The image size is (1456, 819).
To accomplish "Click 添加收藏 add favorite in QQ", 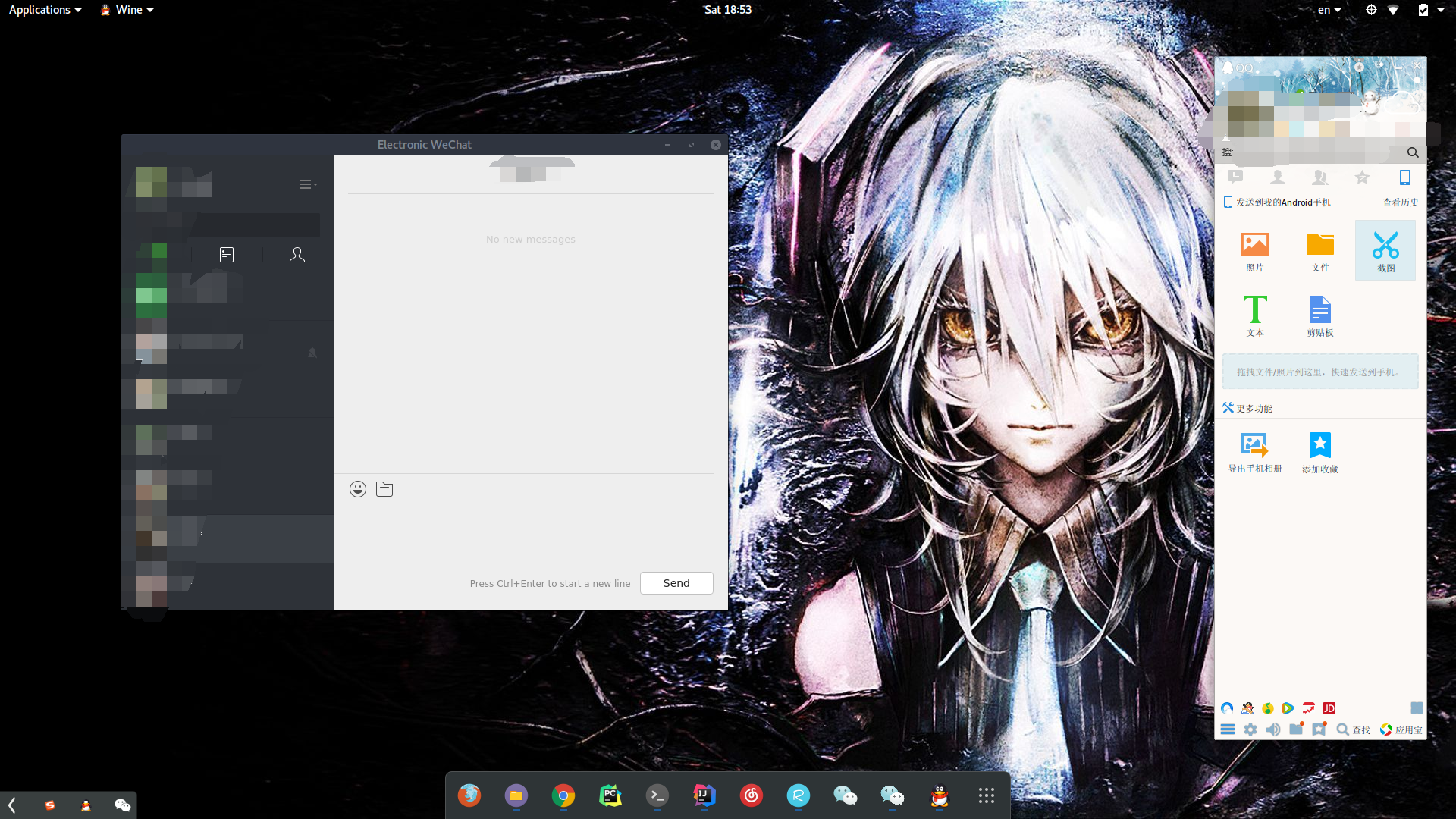I will point(1320,453).
